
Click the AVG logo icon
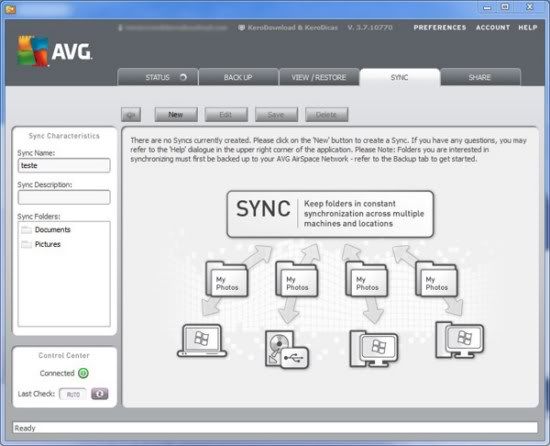click(33, 51)
